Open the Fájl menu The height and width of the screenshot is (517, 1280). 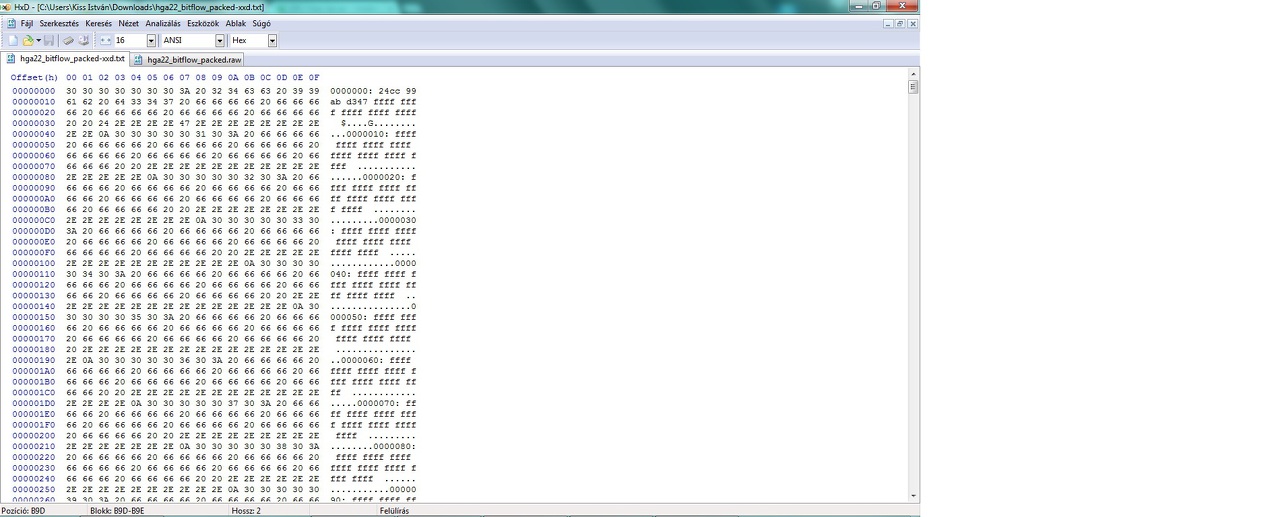coord(27,23)
